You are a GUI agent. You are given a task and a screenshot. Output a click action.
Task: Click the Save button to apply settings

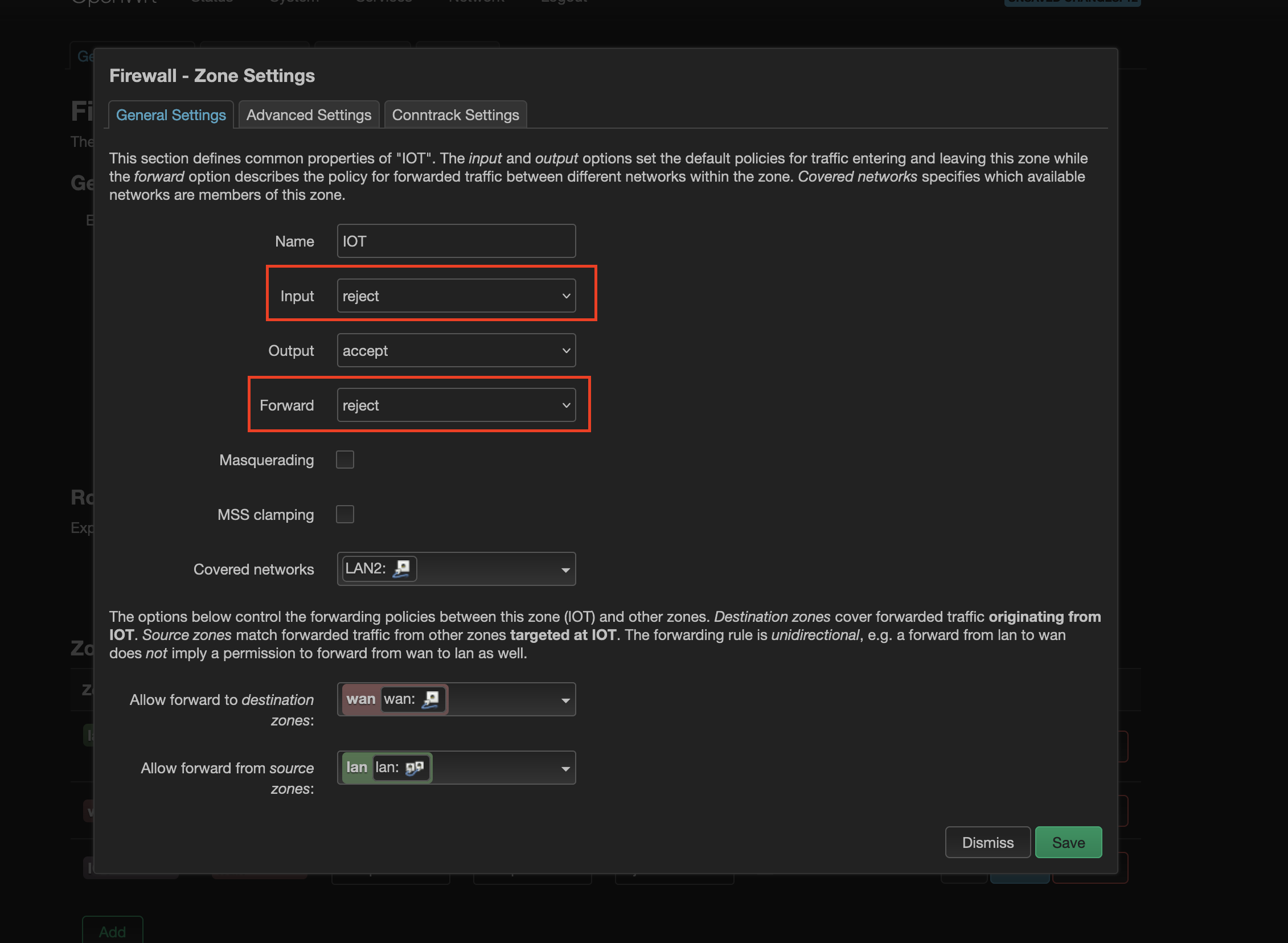[1067, 841]
